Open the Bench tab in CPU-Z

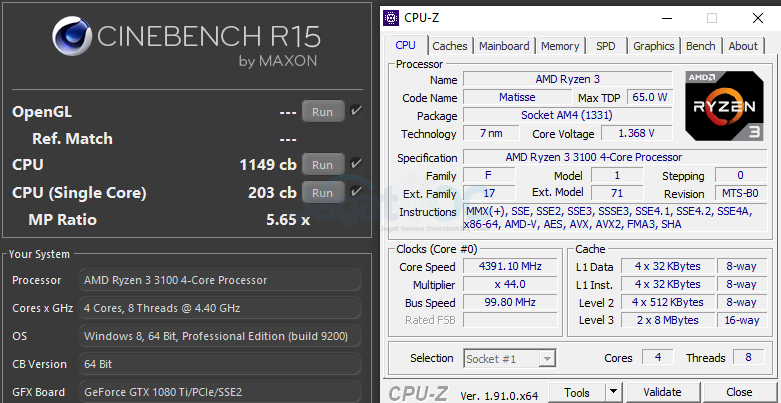pos(700,46)
